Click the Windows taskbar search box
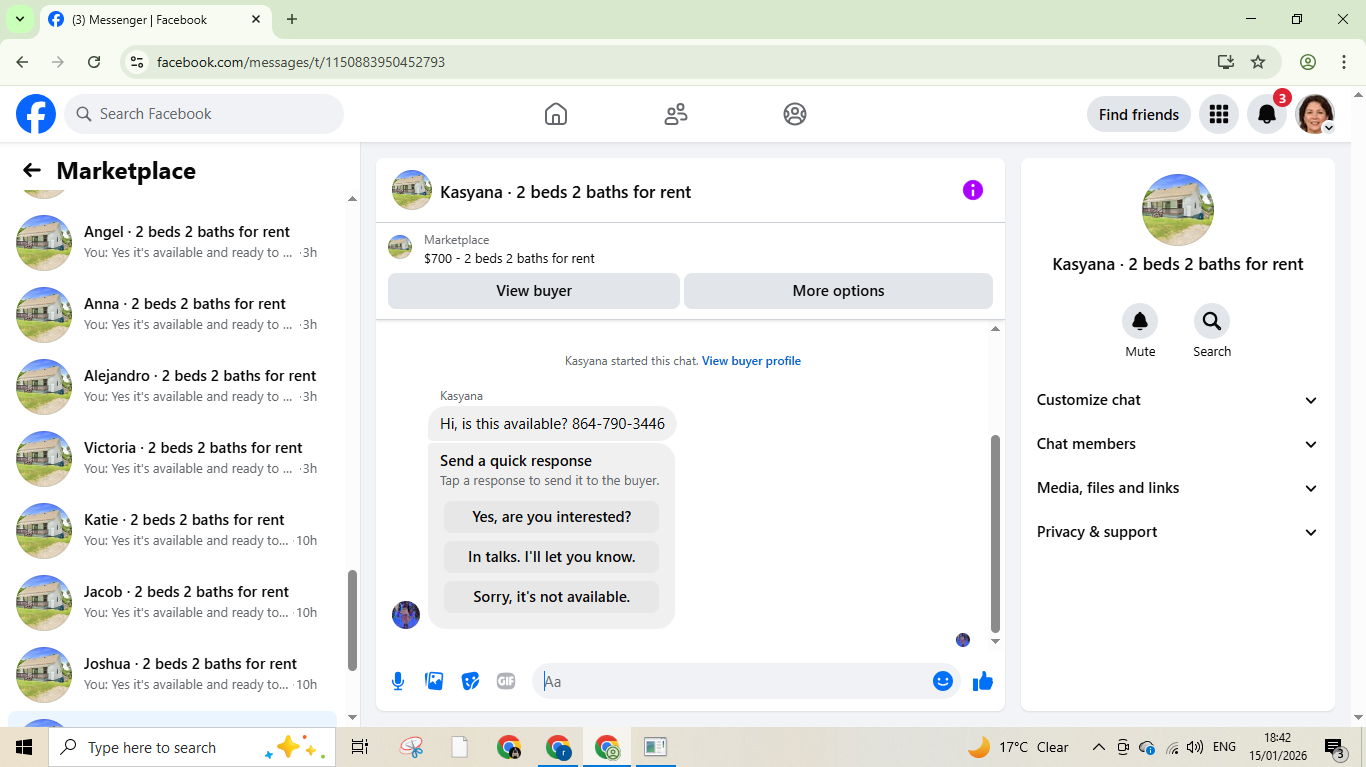The height and width of the screenshot is (767, 1366). point(191,747)
